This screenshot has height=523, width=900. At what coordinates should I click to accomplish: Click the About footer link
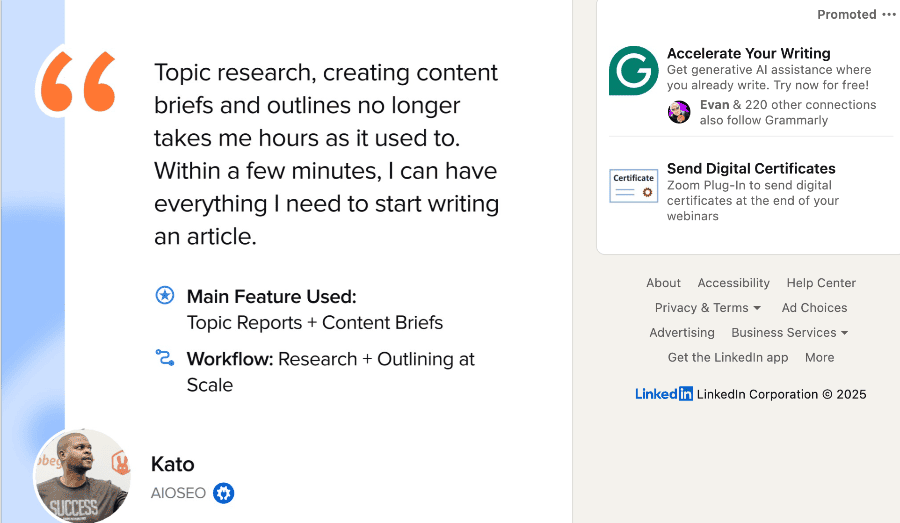point(663,282)
